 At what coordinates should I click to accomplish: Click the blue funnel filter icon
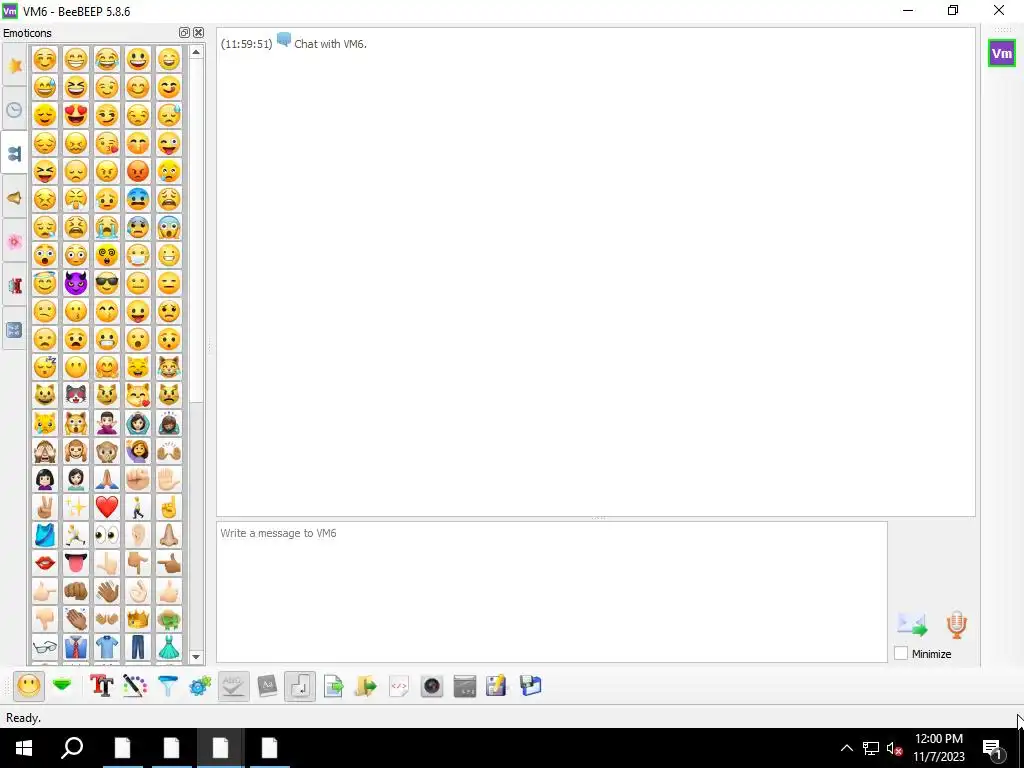point(168,686)
